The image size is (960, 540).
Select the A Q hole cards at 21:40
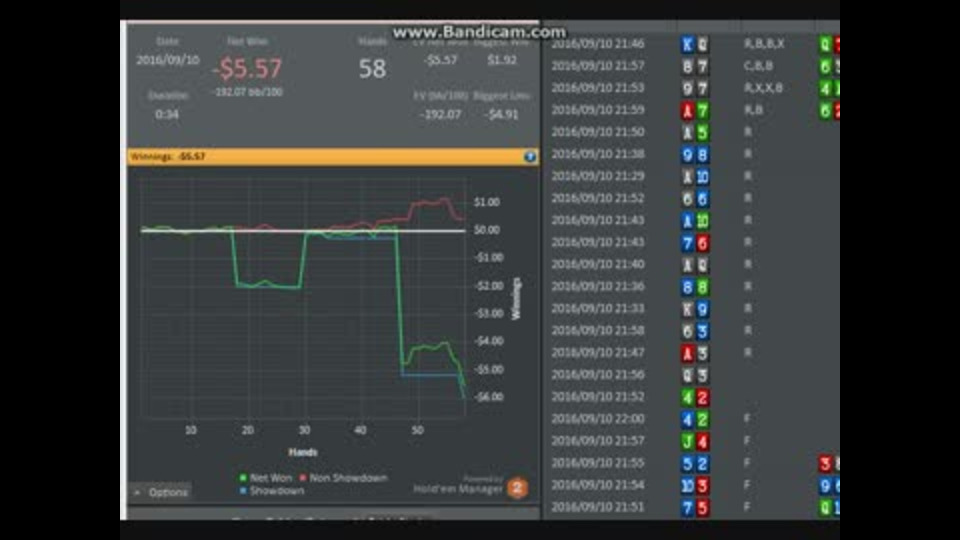[x=695, y=264]
